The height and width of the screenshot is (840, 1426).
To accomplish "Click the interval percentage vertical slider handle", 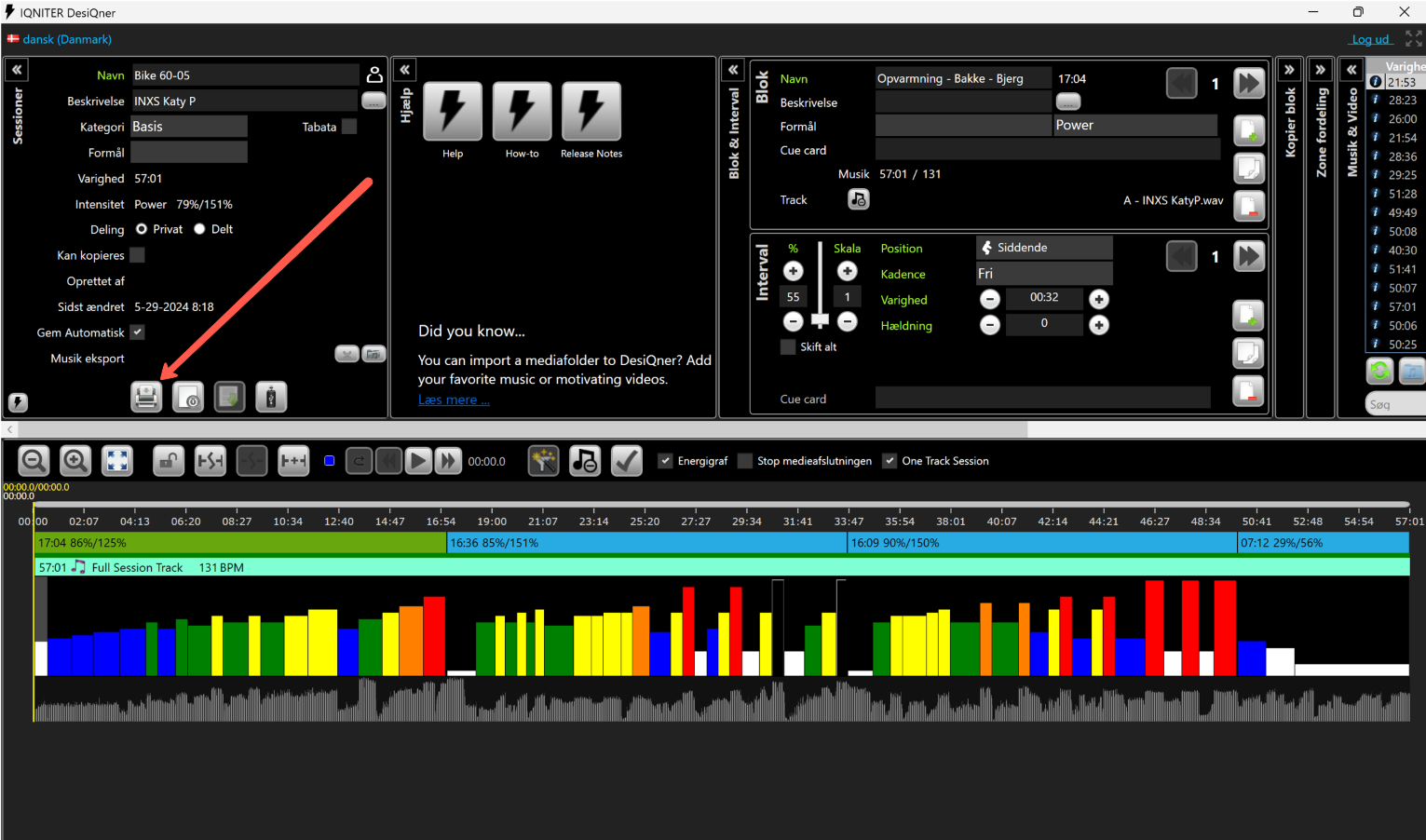I will click(x=820, y=320).
